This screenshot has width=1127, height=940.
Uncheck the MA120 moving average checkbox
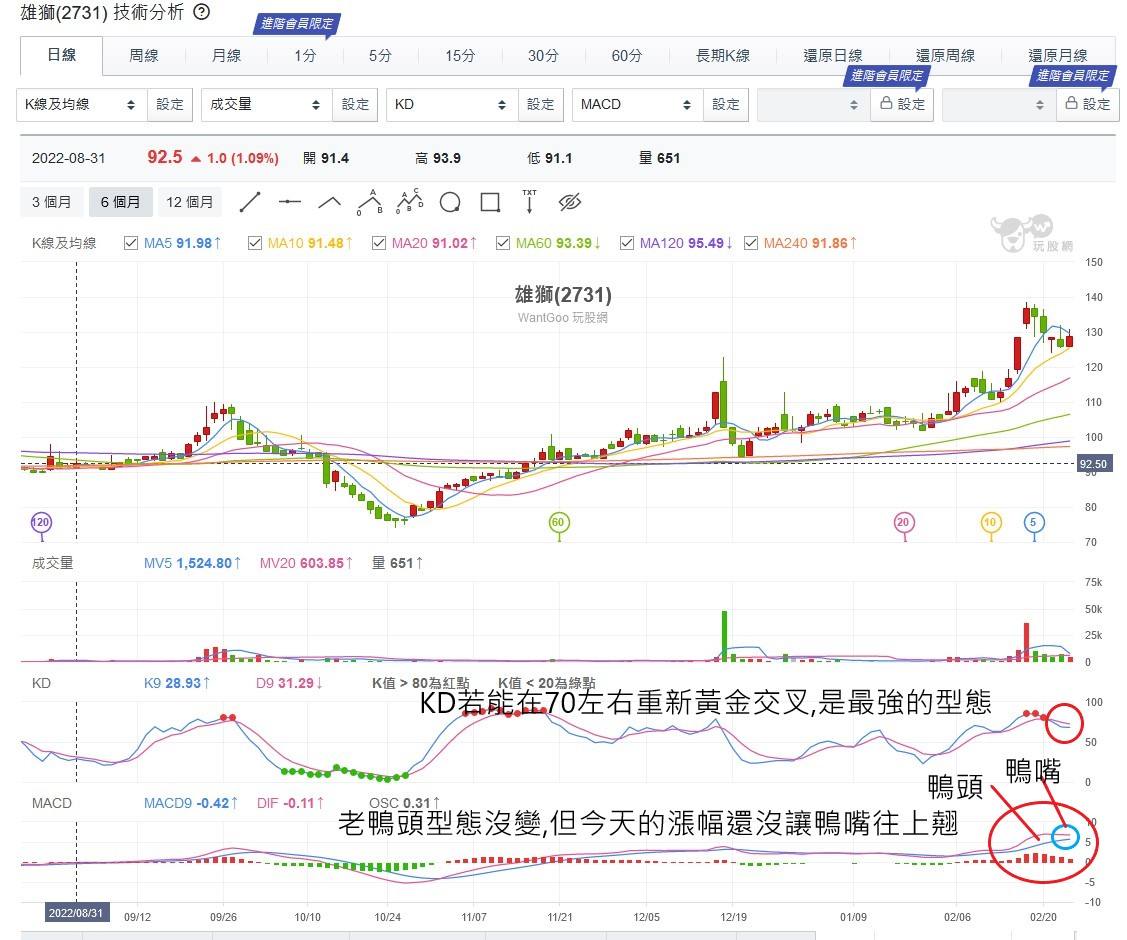point(627,243)
